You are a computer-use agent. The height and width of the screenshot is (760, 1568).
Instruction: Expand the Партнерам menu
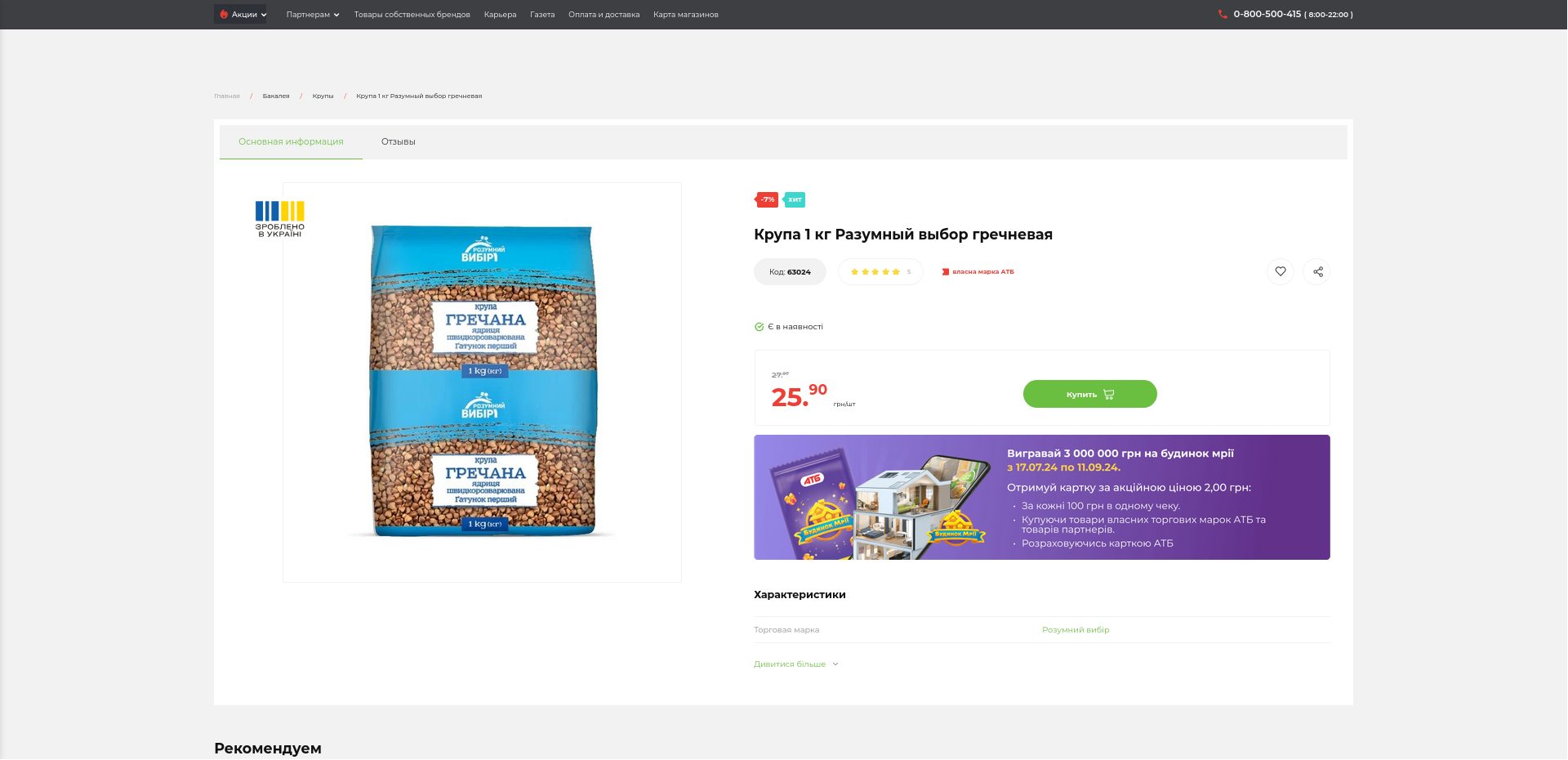tap(313, 15)
